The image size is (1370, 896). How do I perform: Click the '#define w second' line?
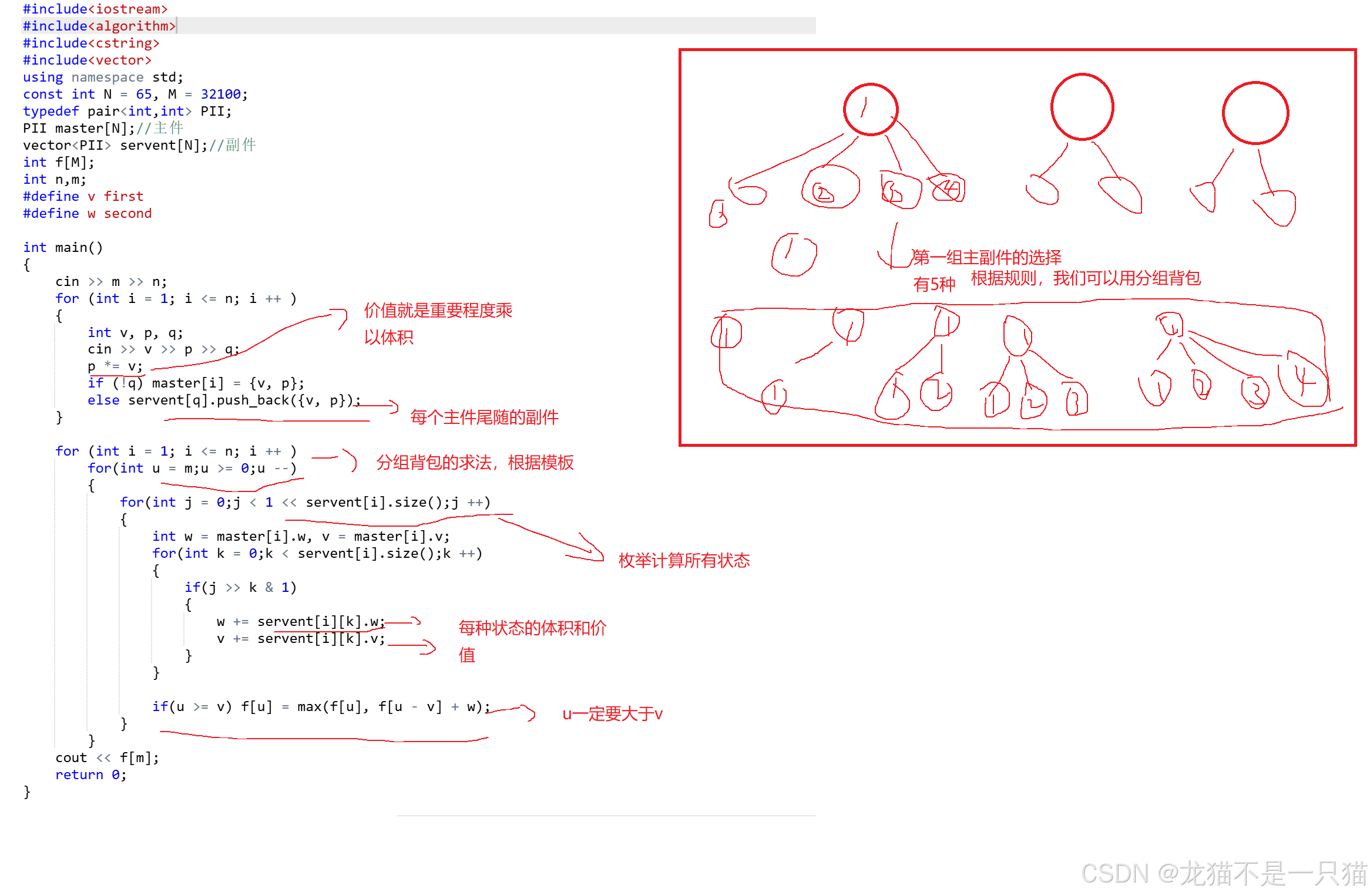tap(87, 213)
